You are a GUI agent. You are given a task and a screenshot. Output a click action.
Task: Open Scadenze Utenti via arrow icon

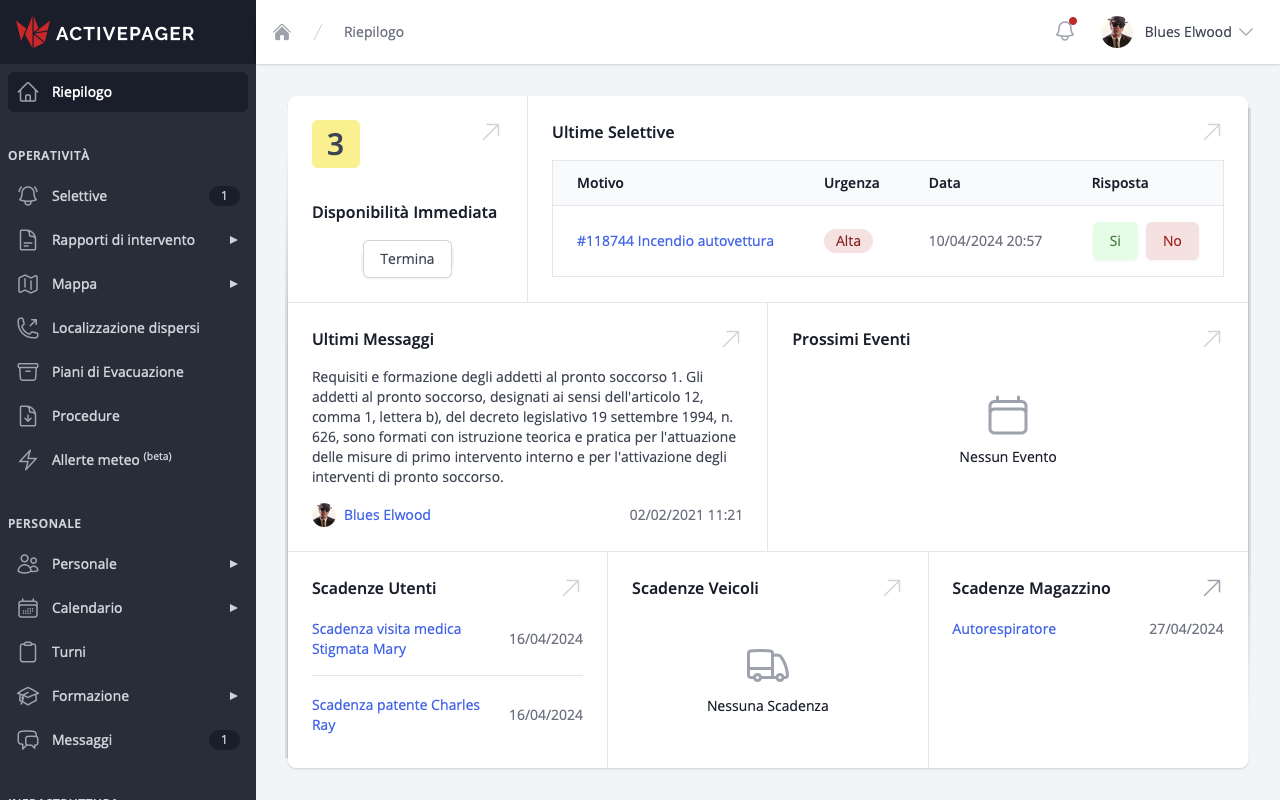click(x=571, y=588)
